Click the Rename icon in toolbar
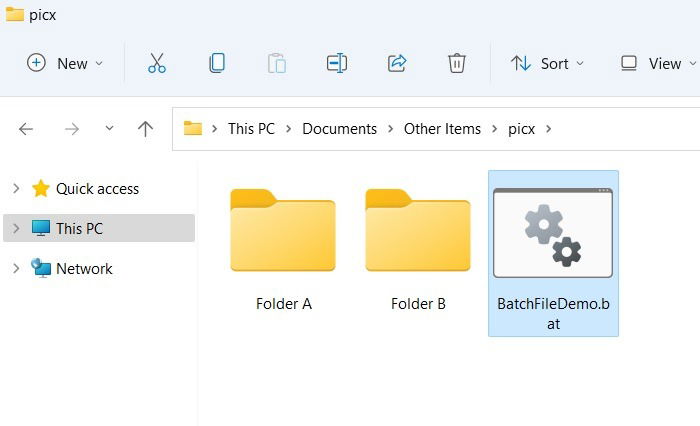 point(337,63)
